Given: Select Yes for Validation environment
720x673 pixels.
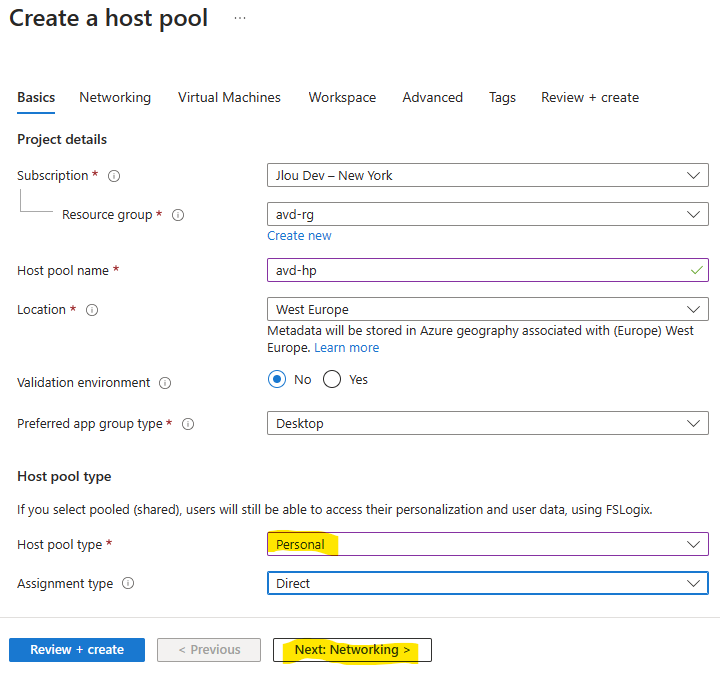Looking at the screenshot, I should (x=332, y=379).
